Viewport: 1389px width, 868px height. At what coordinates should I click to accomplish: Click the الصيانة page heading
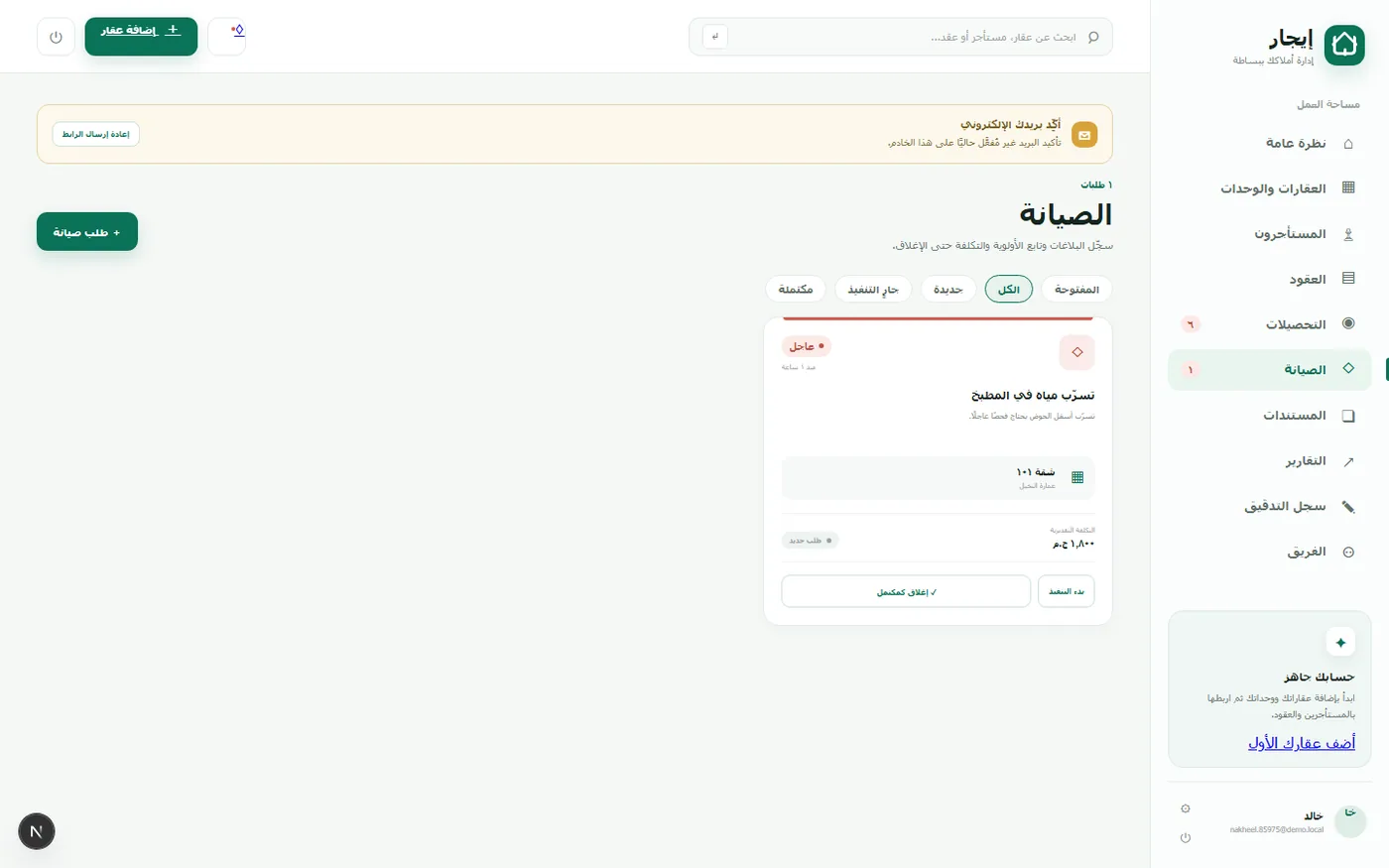1066,215
